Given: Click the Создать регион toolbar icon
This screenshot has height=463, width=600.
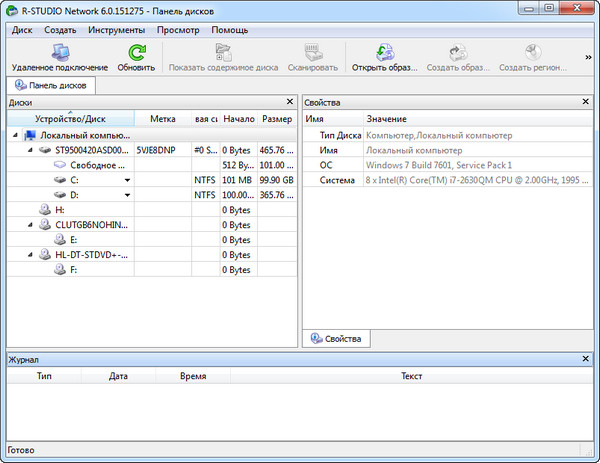Looking at the screenshot, I should pos(534,52).
